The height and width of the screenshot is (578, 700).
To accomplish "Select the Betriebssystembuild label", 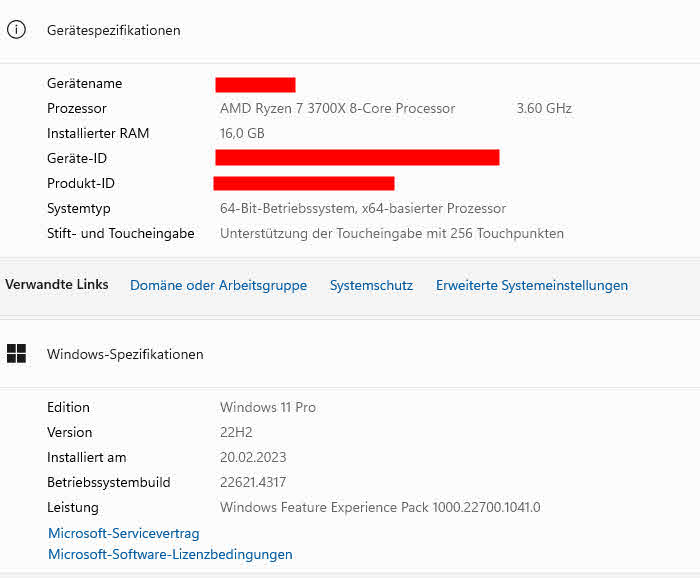I will pos(108,482).
